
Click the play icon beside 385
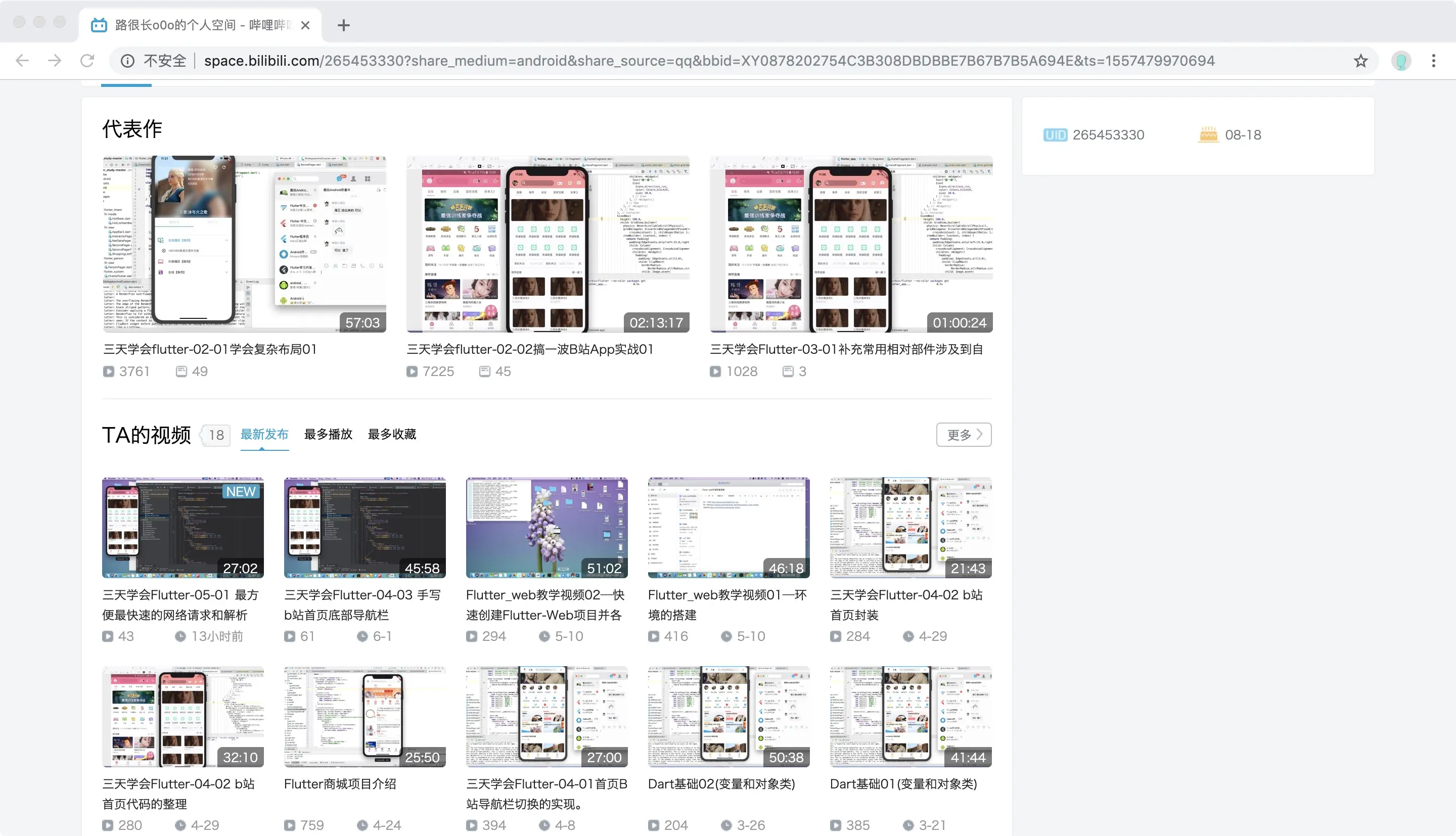pyautogui.click(x=835, y=825)
